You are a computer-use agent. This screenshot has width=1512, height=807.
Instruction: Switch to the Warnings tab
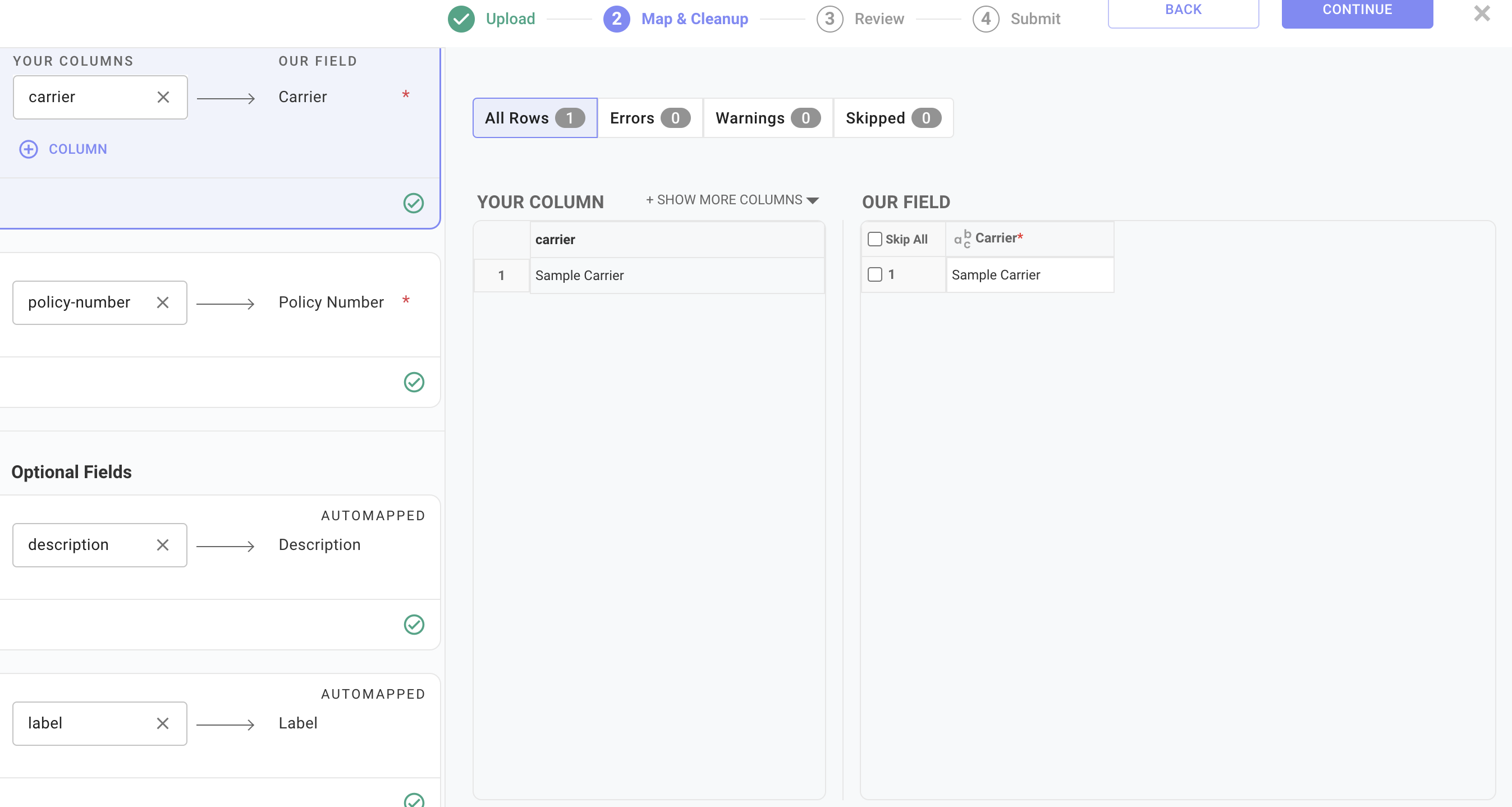tap(768, 118)
